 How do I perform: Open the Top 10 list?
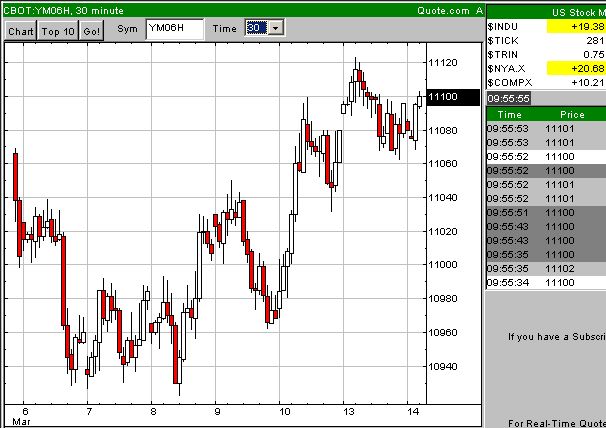[x=58, y=31]
